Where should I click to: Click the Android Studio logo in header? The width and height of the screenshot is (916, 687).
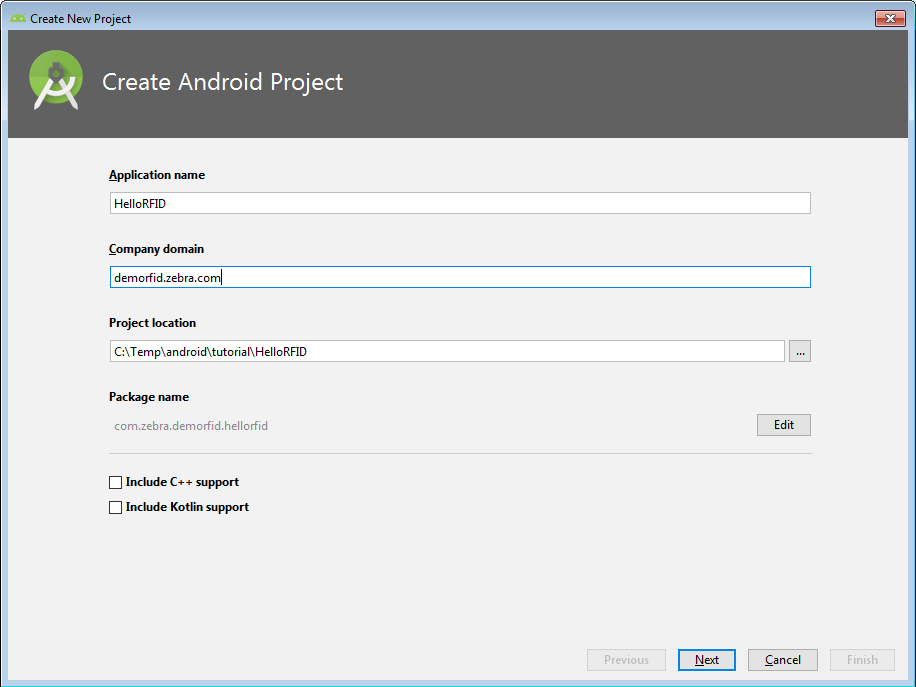(x=56, y=82)
